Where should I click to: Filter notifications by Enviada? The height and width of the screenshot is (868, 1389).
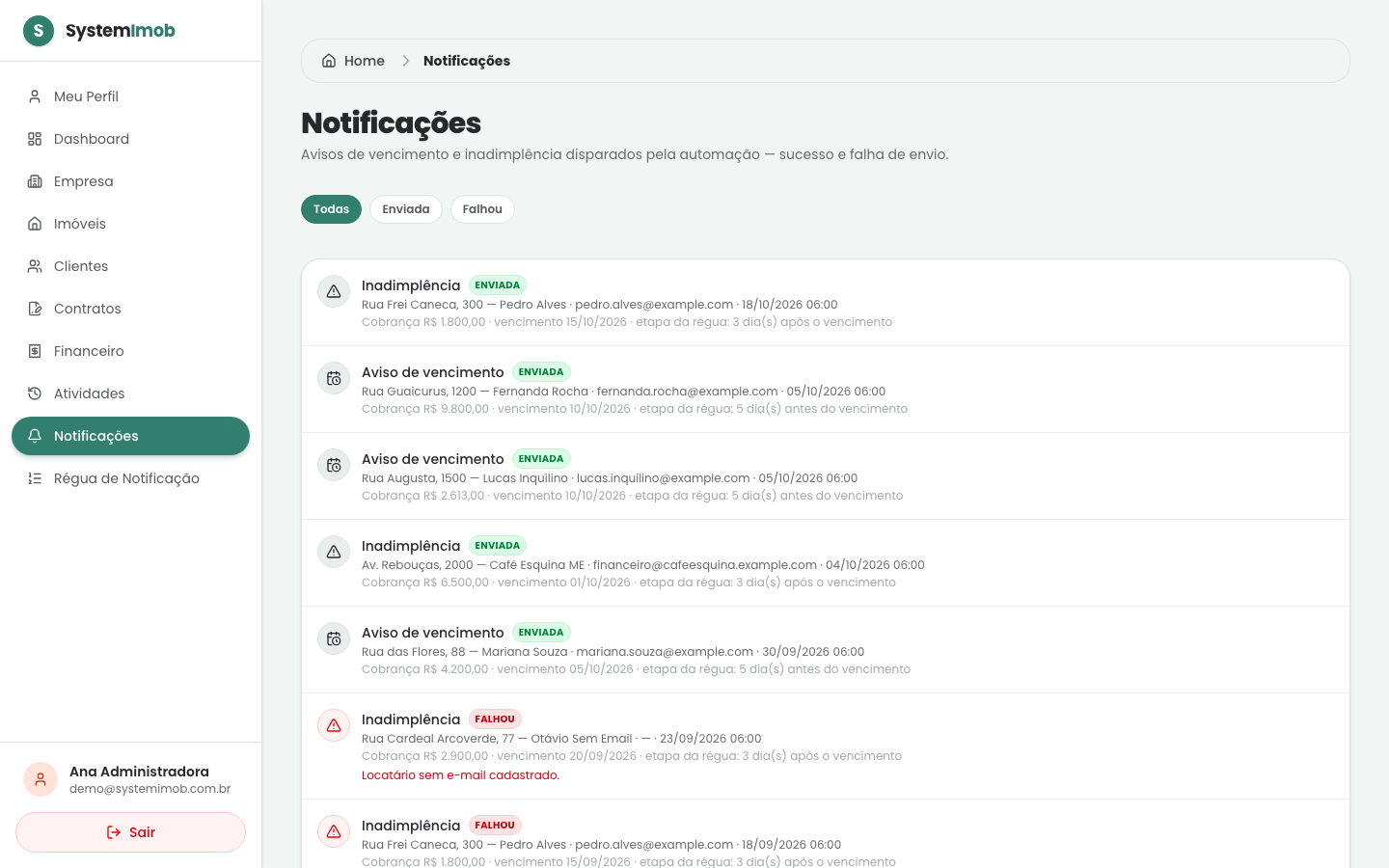(x=406, y=209)
